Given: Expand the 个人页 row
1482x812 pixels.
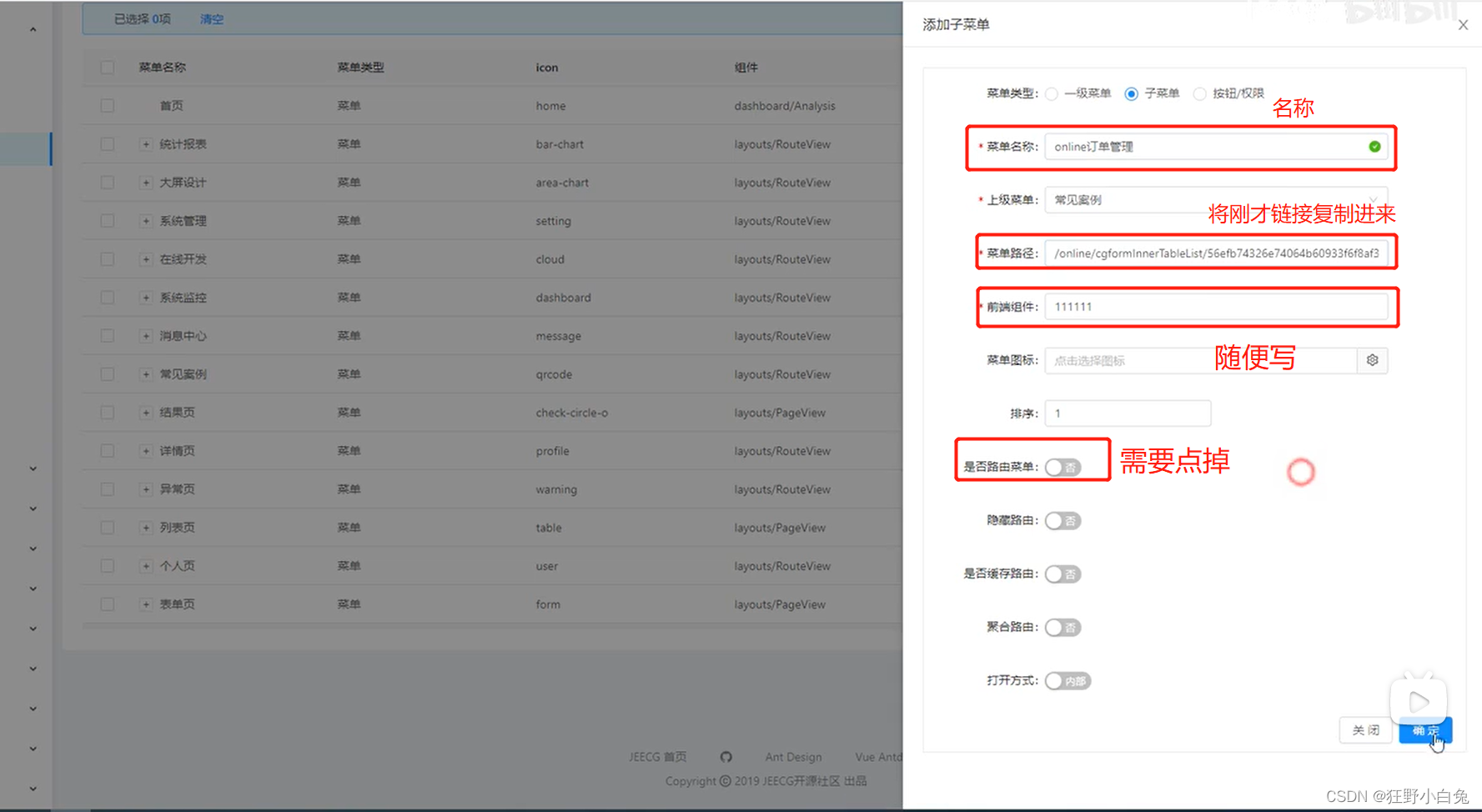Looking at the screenshot, I should [146, 566].
